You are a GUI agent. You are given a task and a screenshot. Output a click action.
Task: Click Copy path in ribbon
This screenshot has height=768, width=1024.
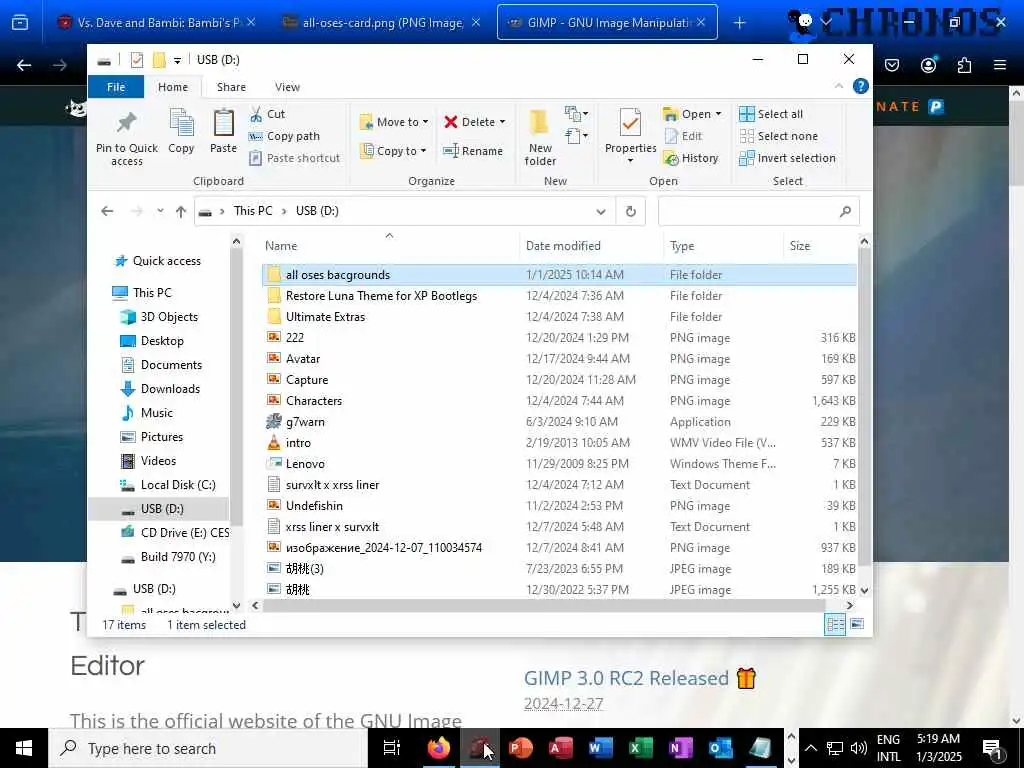click(284, 136)
